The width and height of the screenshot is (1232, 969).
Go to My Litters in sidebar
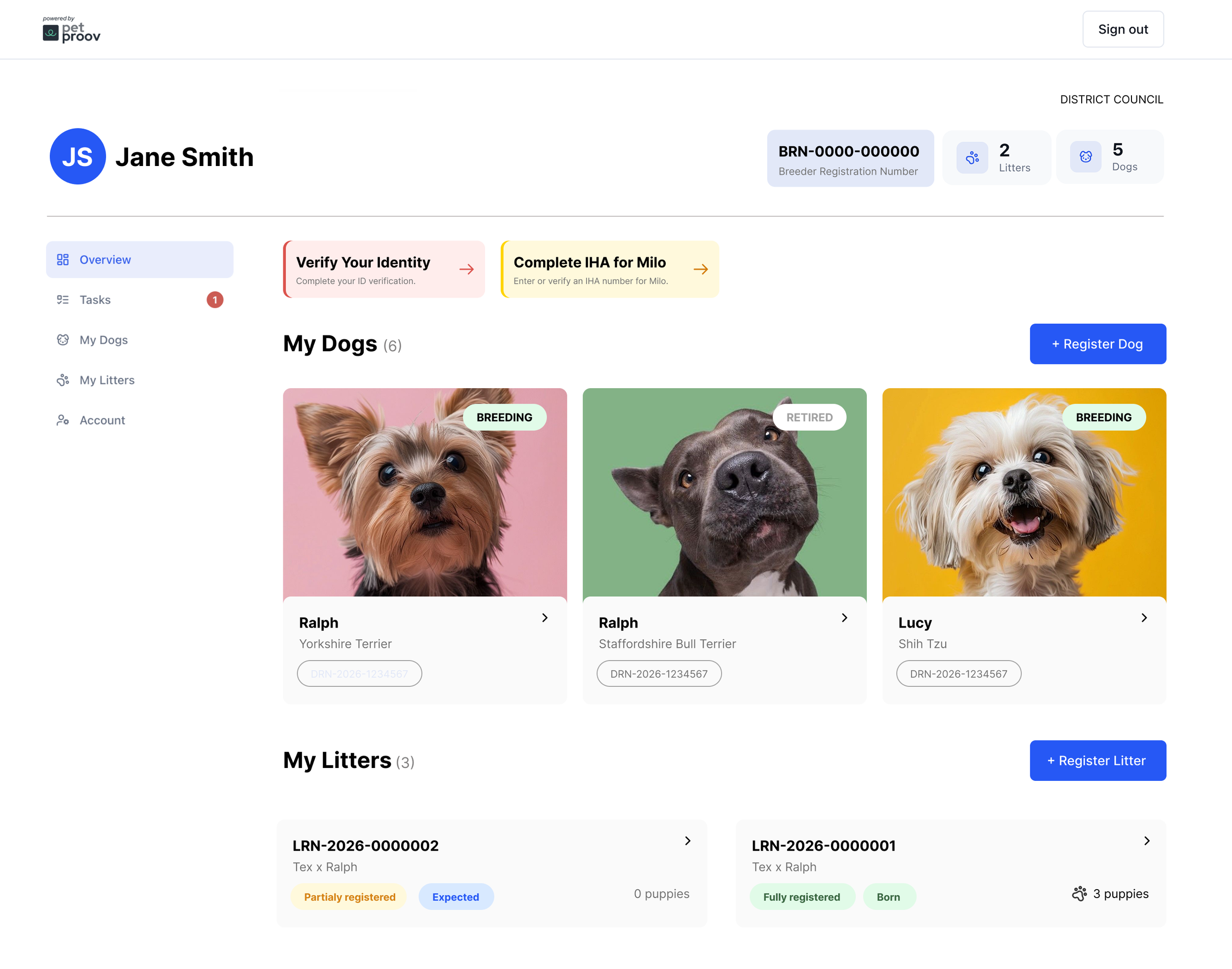pos(106,380)
